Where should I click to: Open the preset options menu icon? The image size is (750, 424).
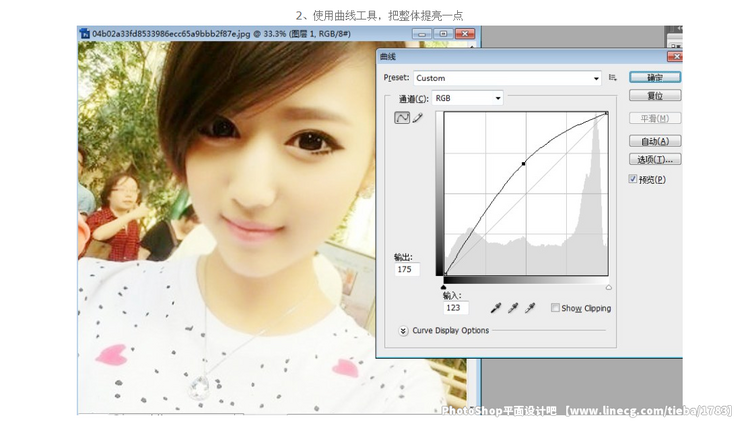[613, 78]
